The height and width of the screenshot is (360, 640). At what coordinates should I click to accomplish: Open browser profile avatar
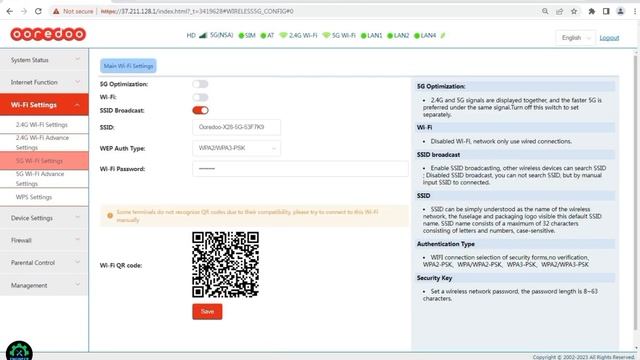(x=620, y=11)
